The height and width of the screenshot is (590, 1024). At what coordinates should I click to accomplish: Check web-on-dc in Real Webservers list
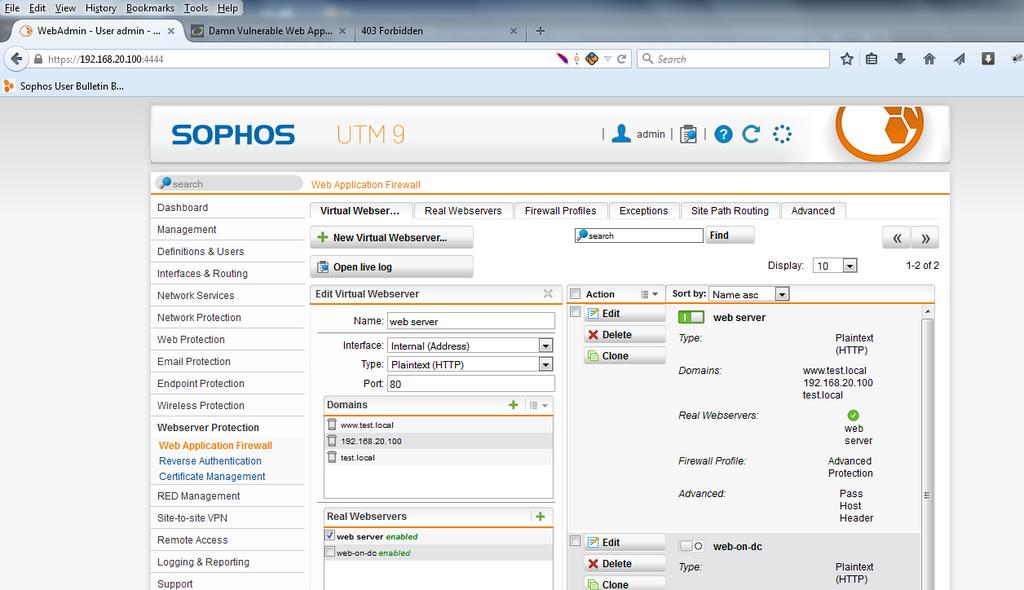pos(330,552)
